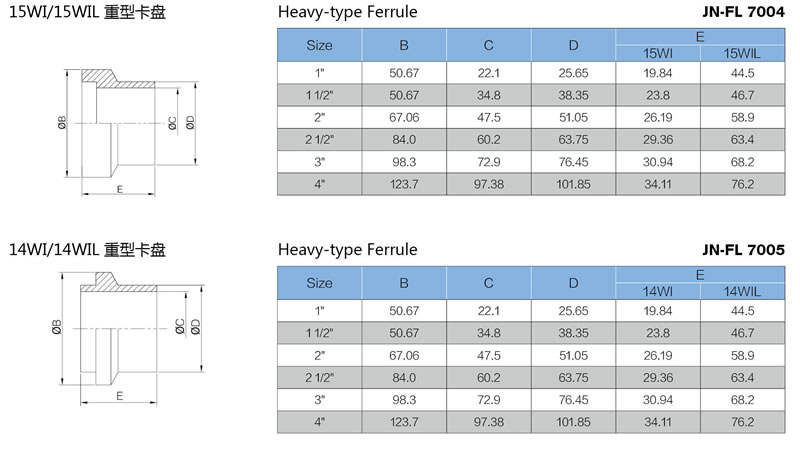Viewport: 800px width, 450px height.
Task: Select the 4" size row in top table
Action: click(x=531, y=184)
